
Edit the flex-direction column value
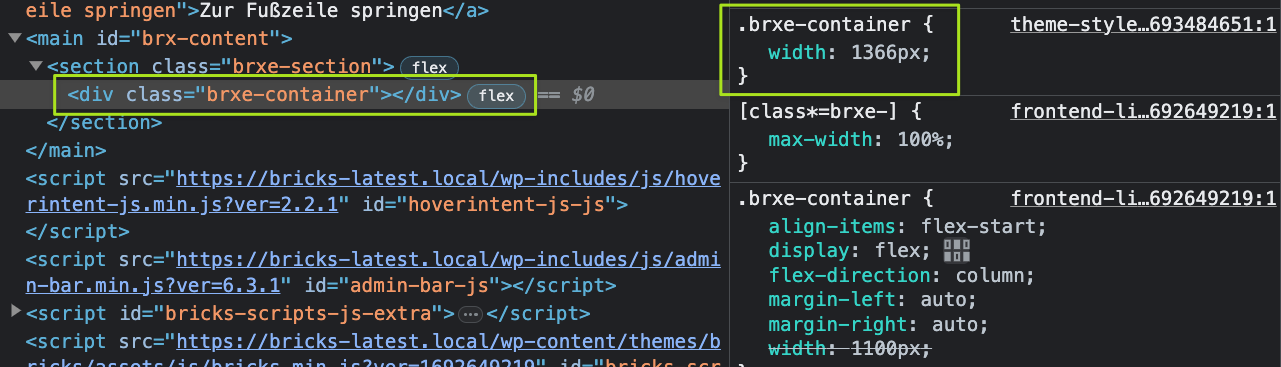click(x=989, y=276)
